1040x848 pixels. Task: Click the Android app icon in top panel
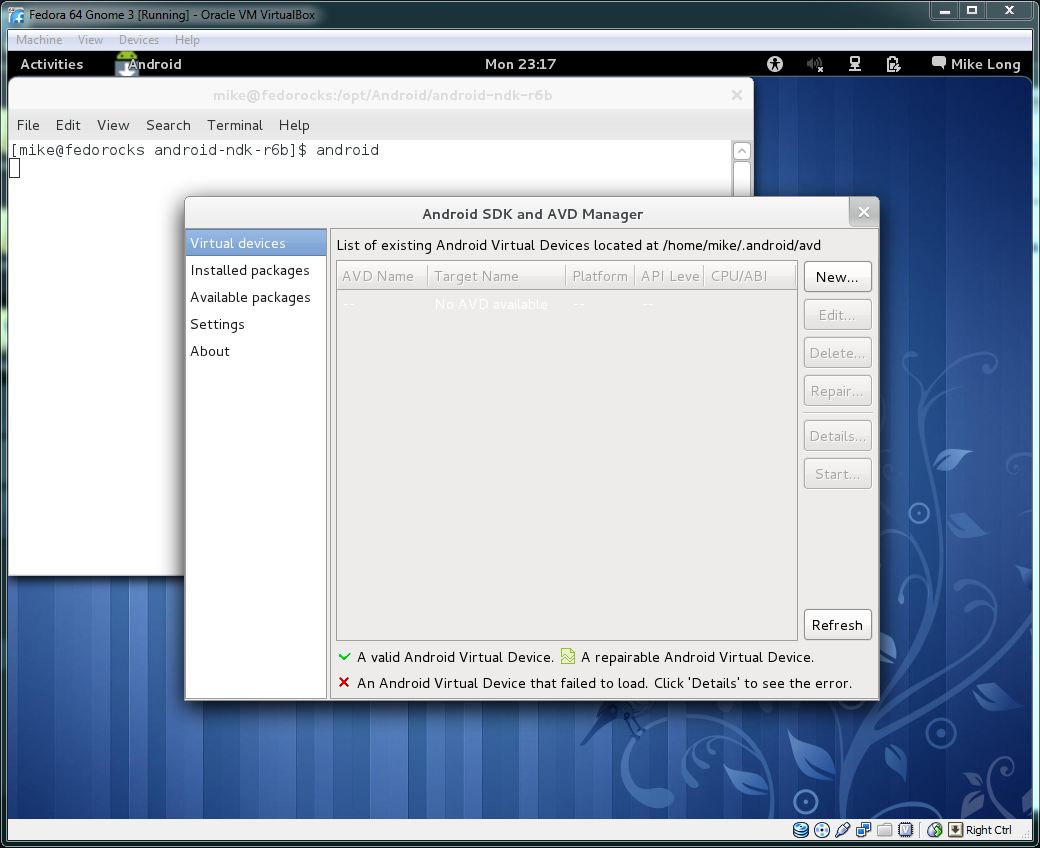click(x=127, y=64)
